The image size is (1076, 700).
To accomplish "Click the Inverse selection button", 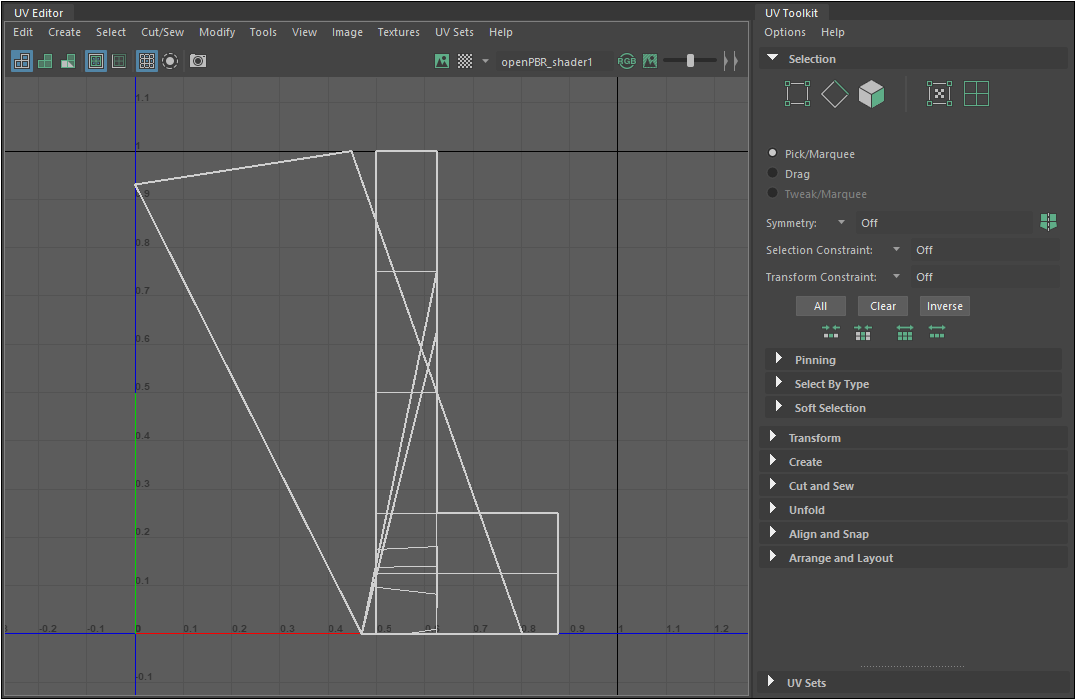I will 944,306.
